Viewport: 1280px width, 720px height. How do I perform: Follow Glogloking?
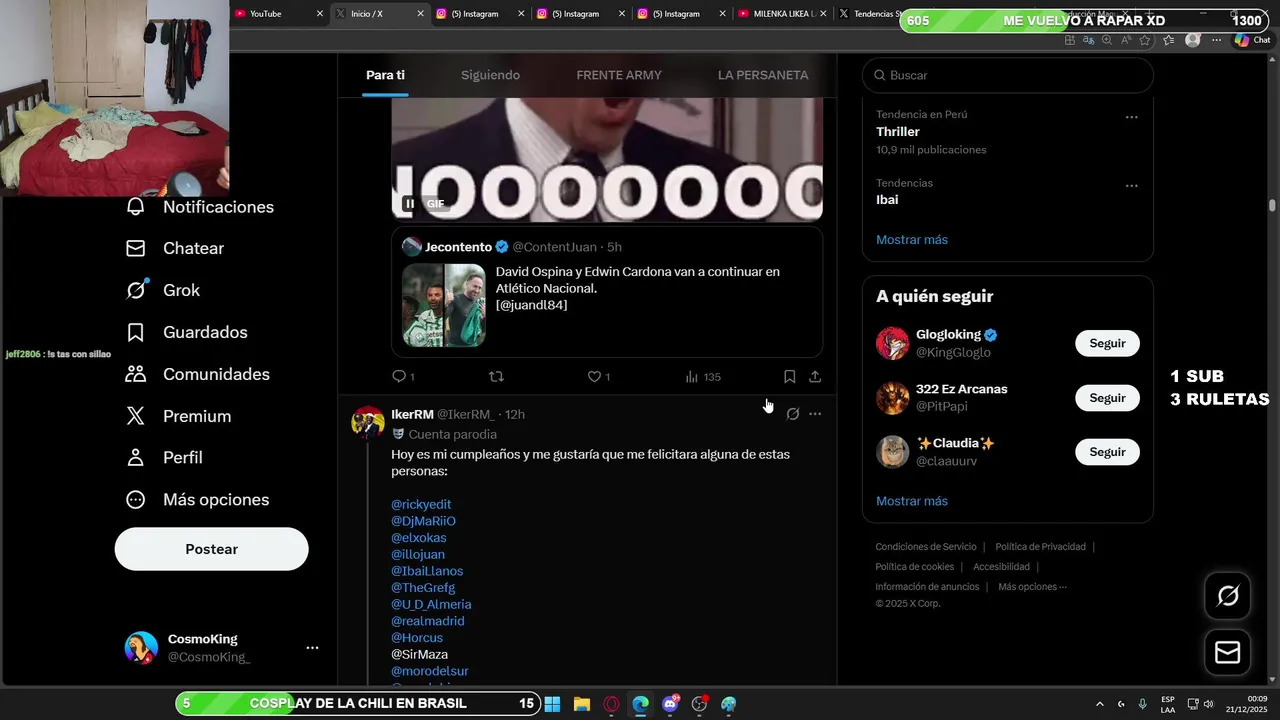point(1107,343)
